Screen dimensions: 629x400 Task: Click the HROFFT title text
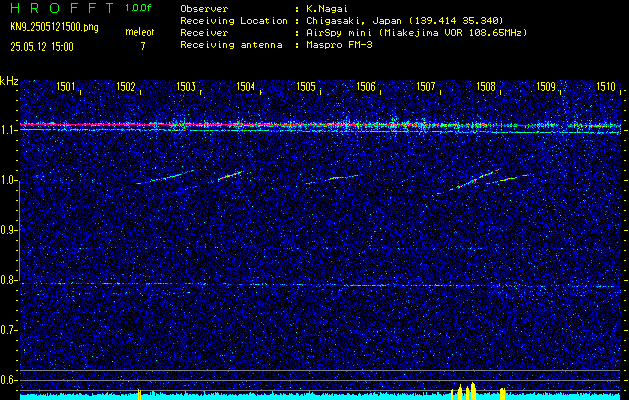point(62,8)
